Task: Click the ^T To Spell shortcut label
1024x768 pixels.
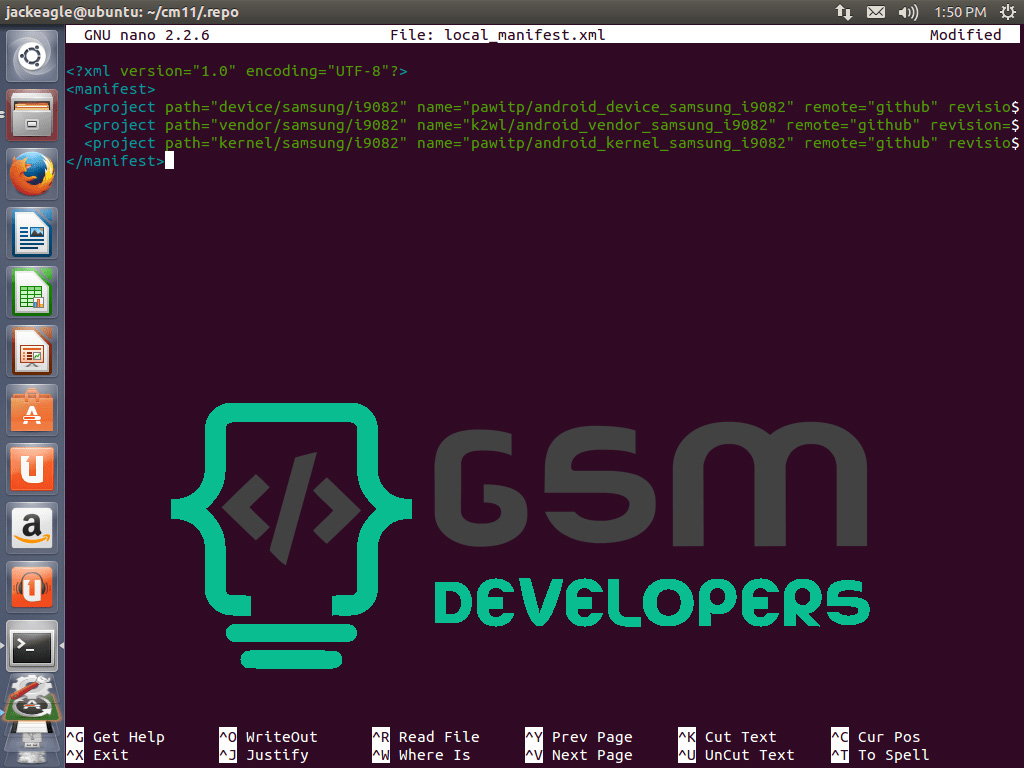Action: [880, 756]
